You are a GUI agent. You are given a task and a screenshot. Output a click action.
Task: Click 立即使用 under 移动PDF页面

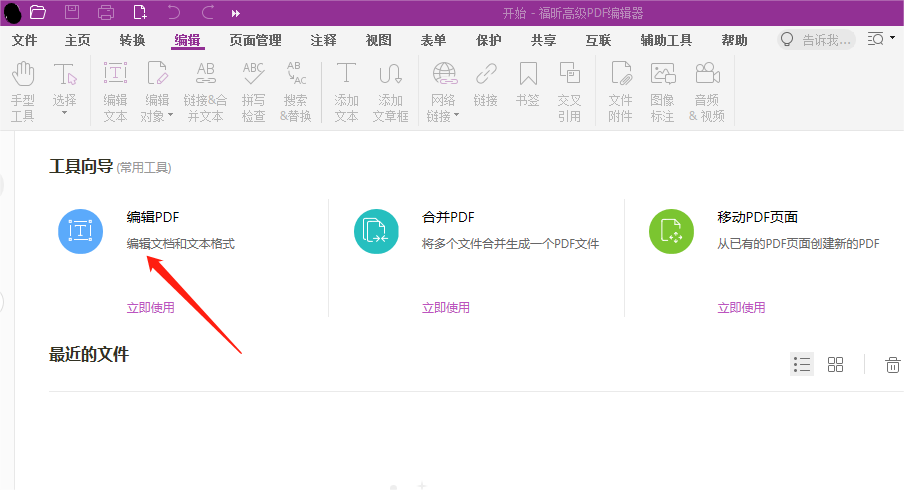[741, 308]
